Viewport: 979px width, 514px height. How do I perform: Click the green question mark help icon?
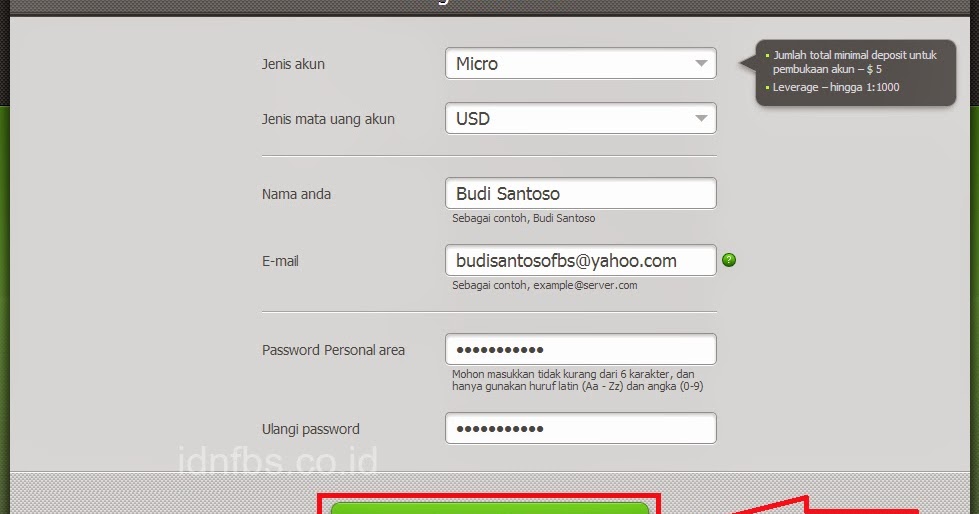pyautogui.click(x=729, y=260)
